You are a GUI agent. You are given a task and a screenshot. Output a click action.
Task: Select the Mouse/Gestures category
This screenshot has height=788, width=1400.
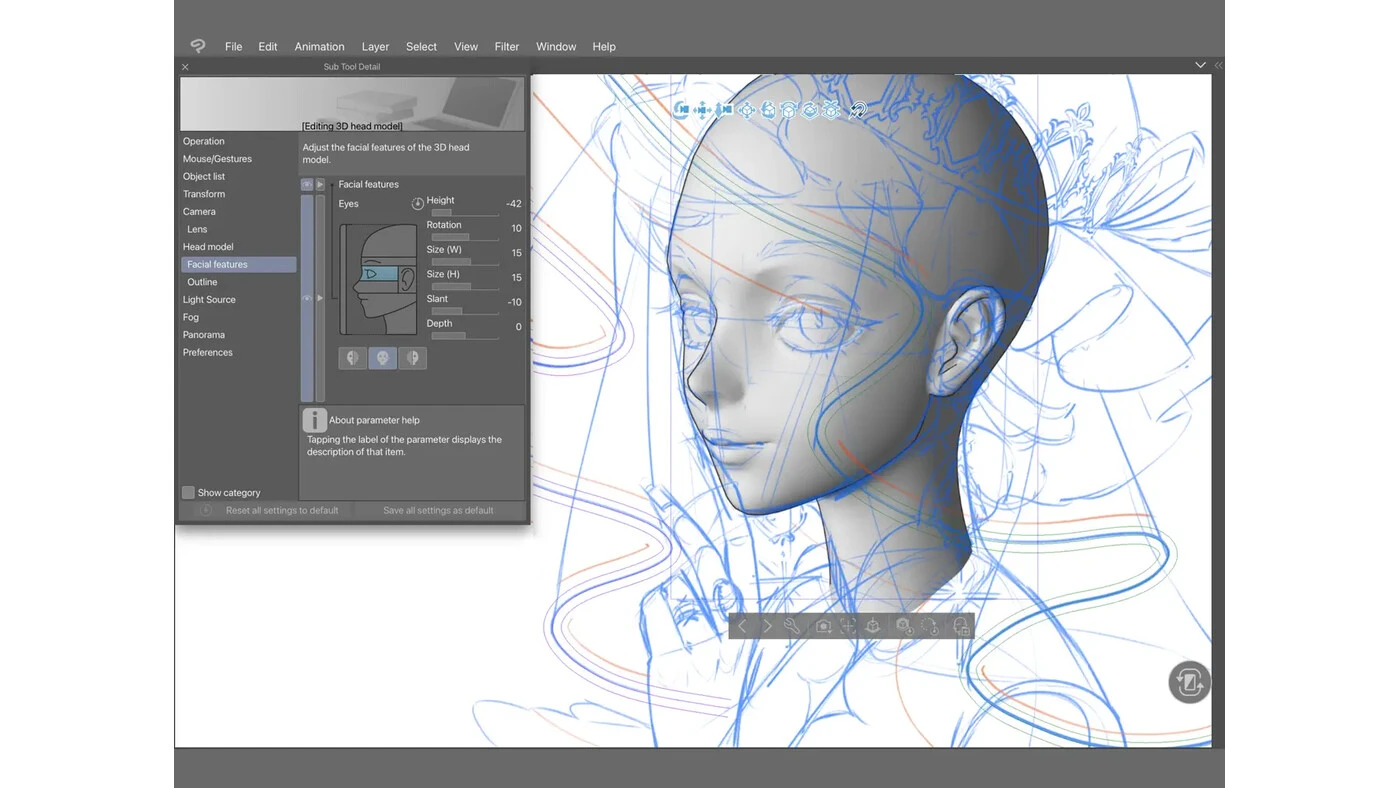(x=217, y=159)
